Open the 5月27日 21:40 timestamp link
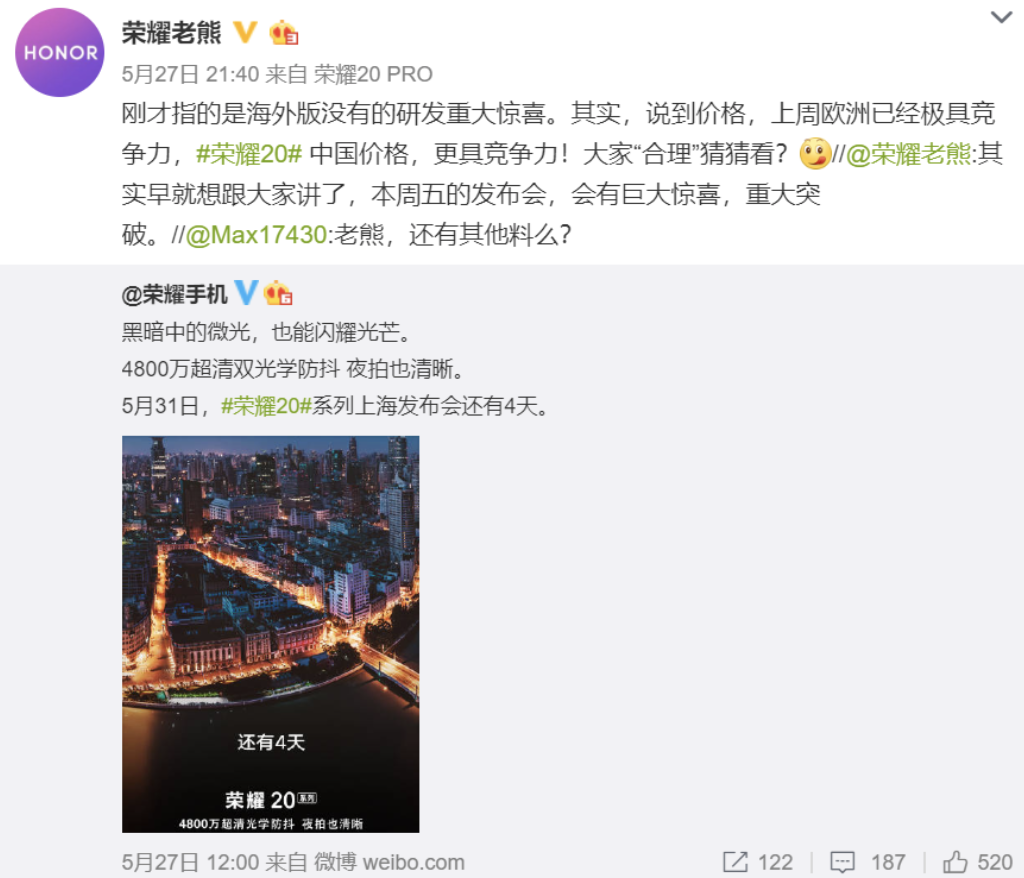This screenshot has height=878, width=1024. (x=191, y=74)
